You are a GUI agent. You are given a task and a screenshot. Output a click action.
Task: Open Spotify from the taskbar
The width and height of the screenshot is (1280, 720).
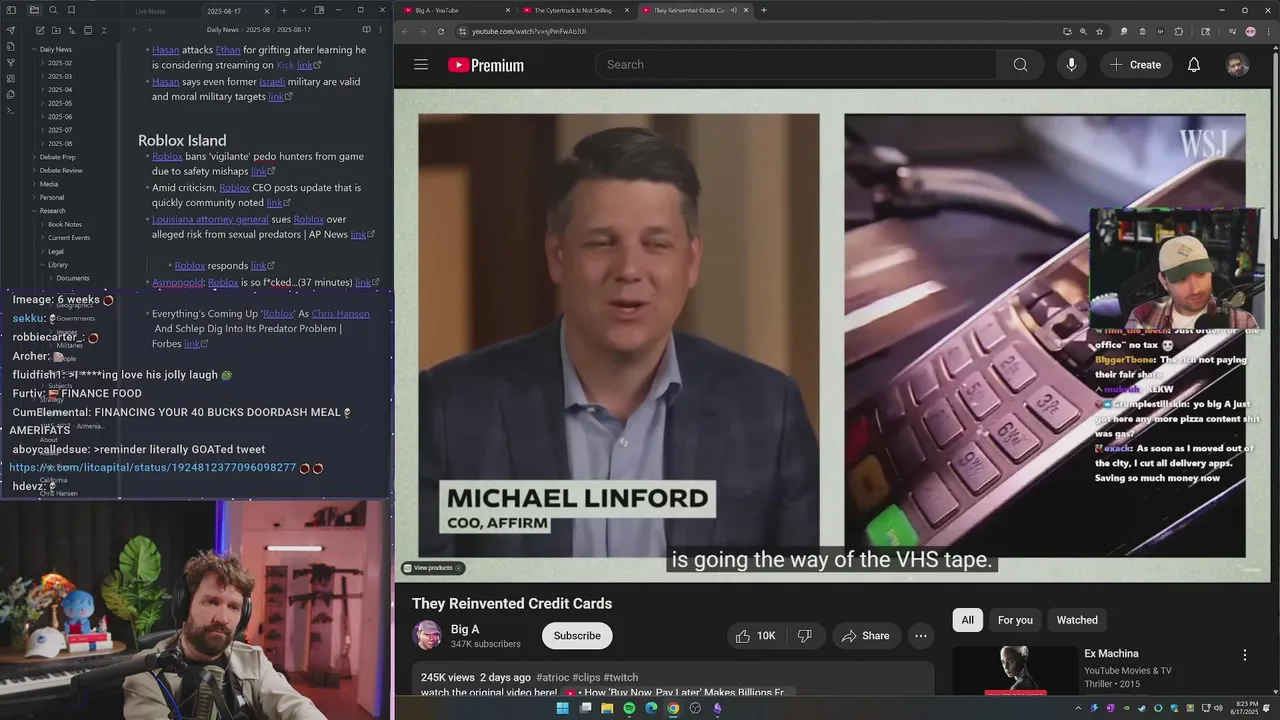point(629,708)
